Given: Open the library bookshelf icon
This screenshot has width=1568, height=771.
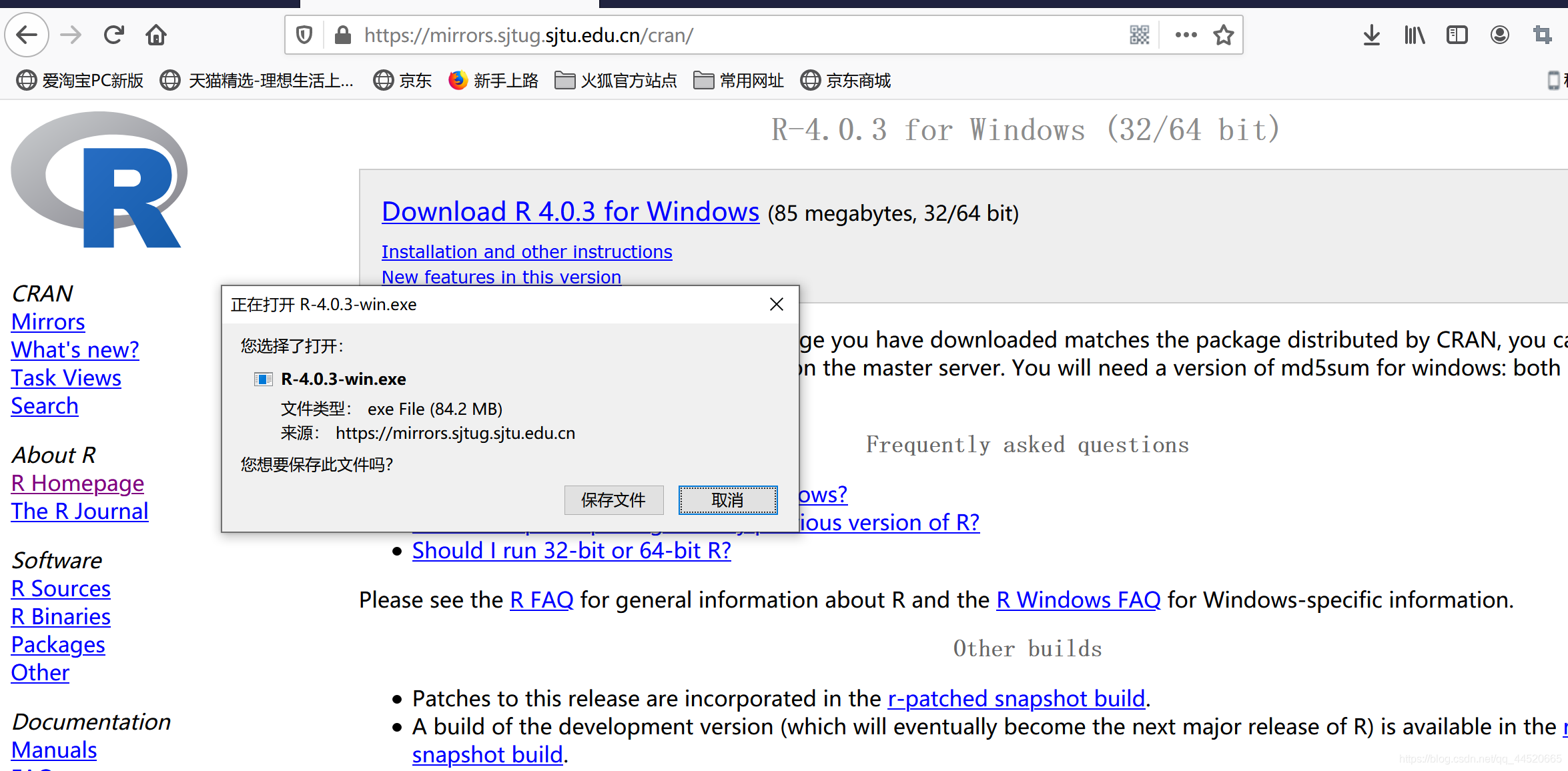Looking at the screenshot, I should pos(1414,35).
